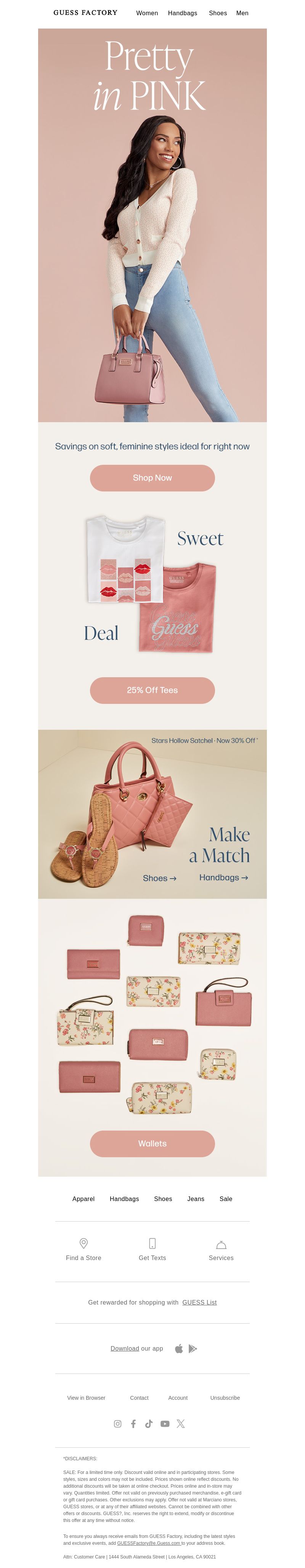Click the Google Play store icon
The height and width of the screenshot is (1568, 305).
193,1348
